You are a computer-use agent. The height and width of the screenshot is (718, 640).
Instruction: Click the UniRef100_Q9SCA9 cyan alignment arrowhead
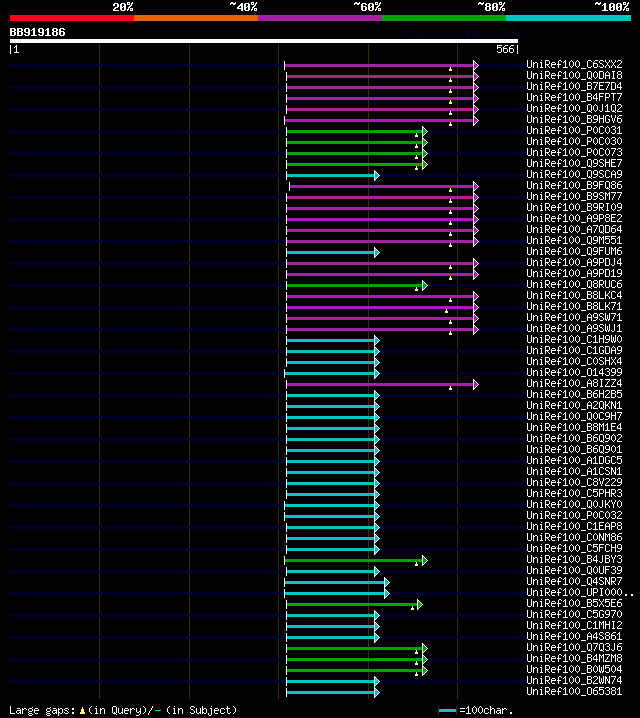coord(377,175)
